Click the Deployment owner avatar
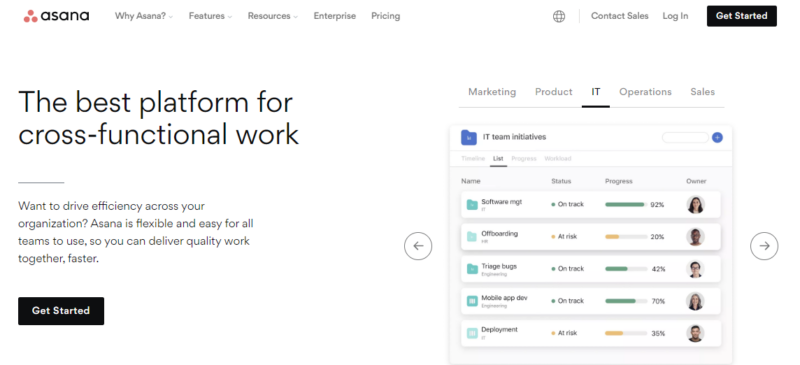Screen dimensions: 800x365 tap(695, 333)
